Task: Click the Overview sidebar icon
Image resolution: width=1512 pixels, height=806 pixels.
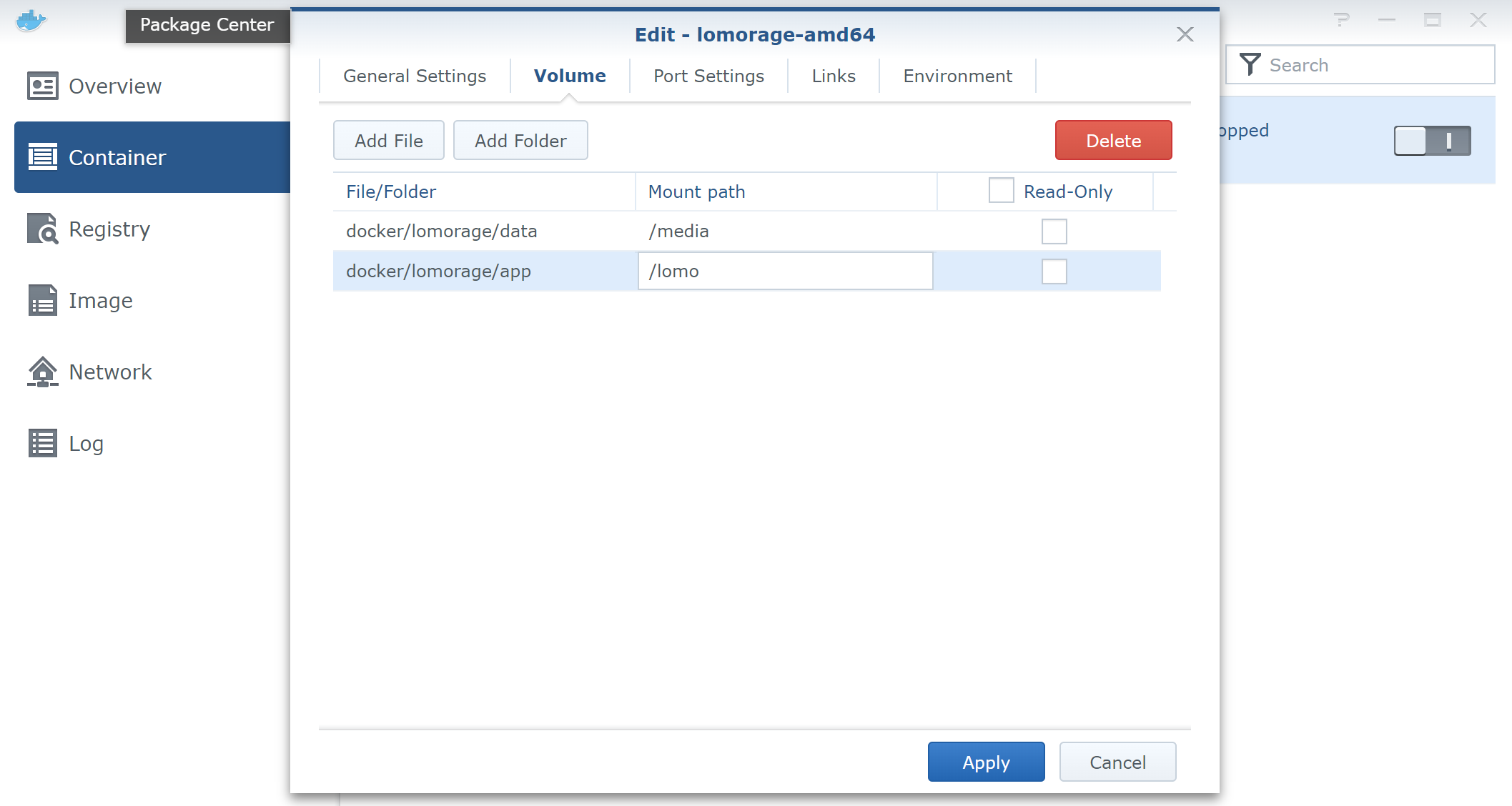Action: [x=42, y=86]
